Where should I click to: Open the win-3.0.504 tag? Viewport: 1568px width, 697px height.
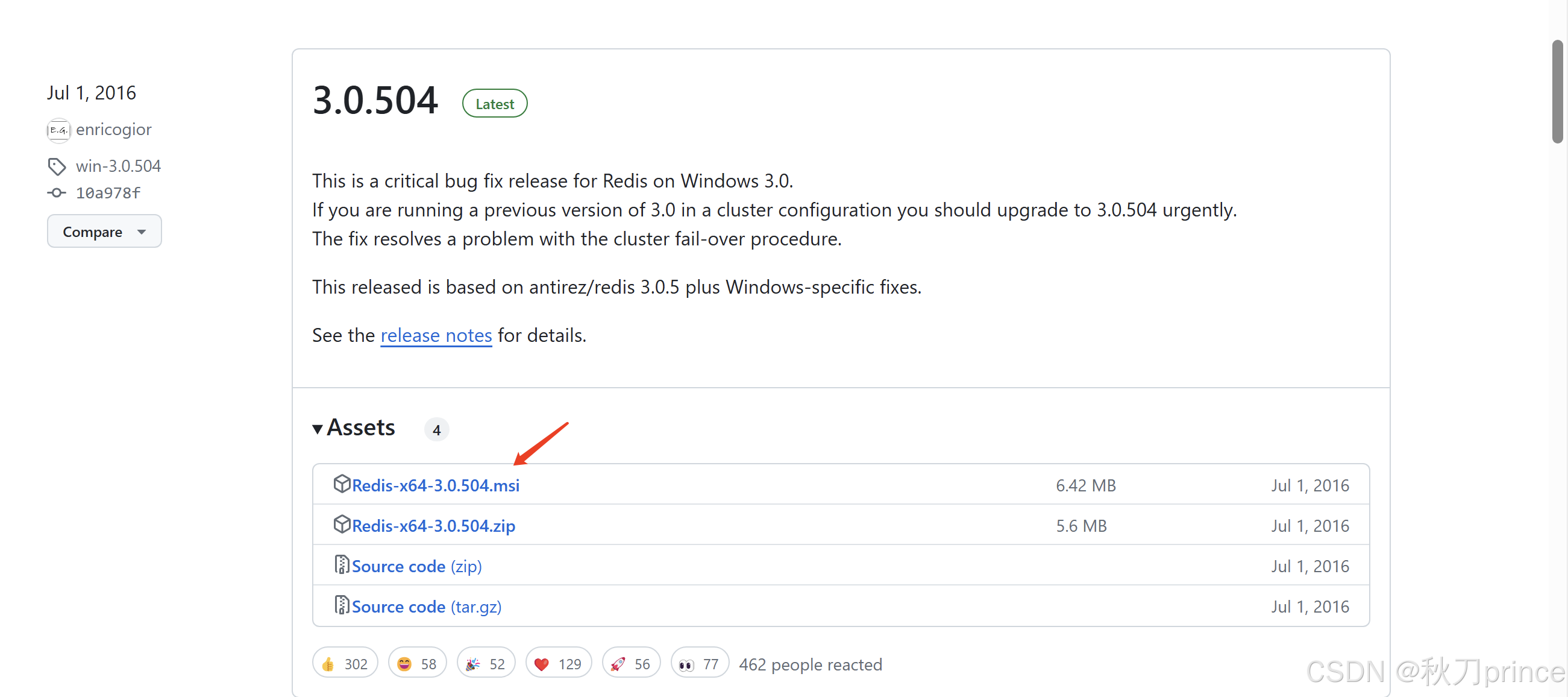pyautogui.click(x=118, y=166)
